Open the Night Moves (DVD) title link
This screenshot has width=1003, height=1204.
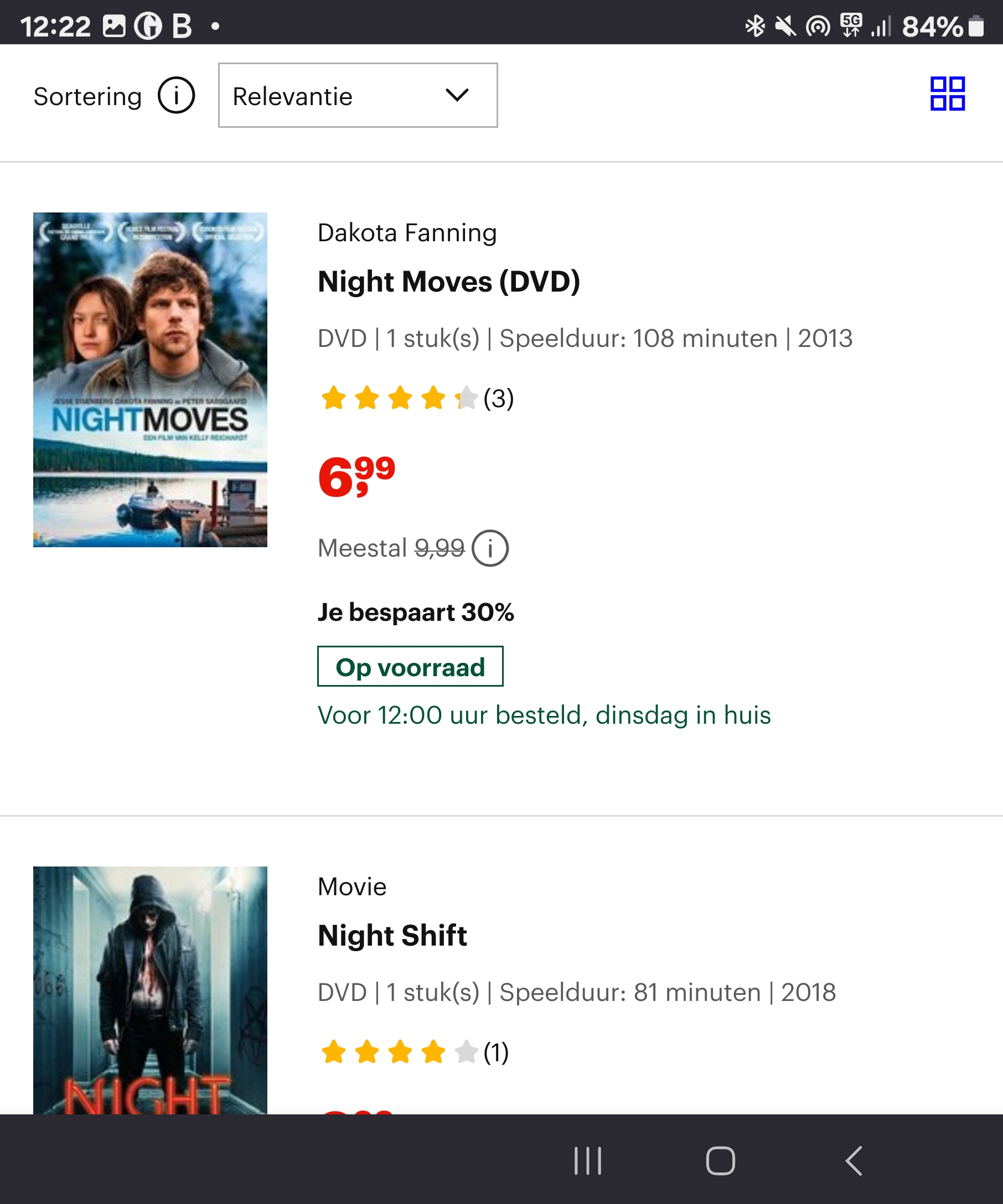(448, 282)
